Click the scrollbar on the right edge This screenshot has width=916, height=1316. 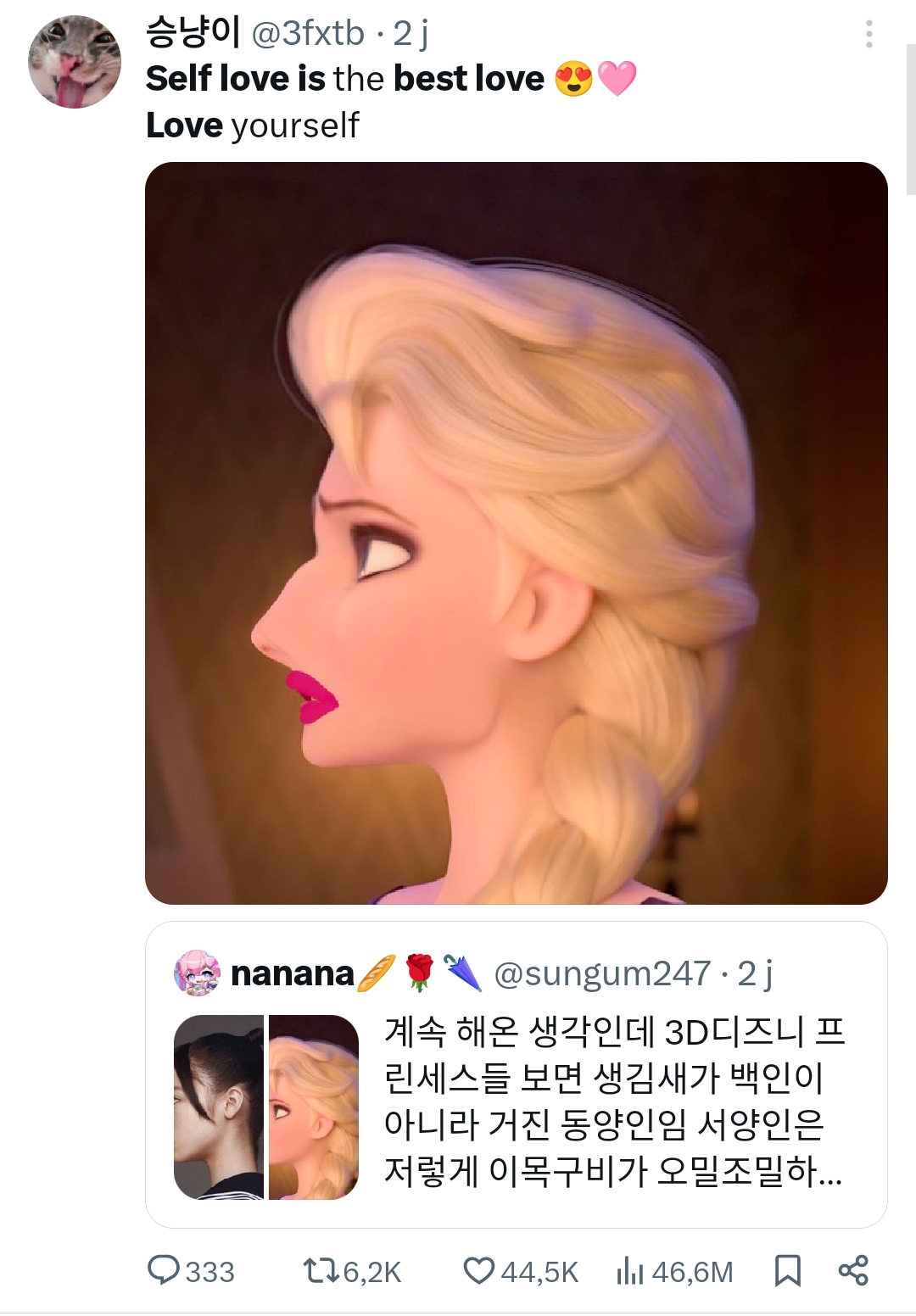point(911,119)
